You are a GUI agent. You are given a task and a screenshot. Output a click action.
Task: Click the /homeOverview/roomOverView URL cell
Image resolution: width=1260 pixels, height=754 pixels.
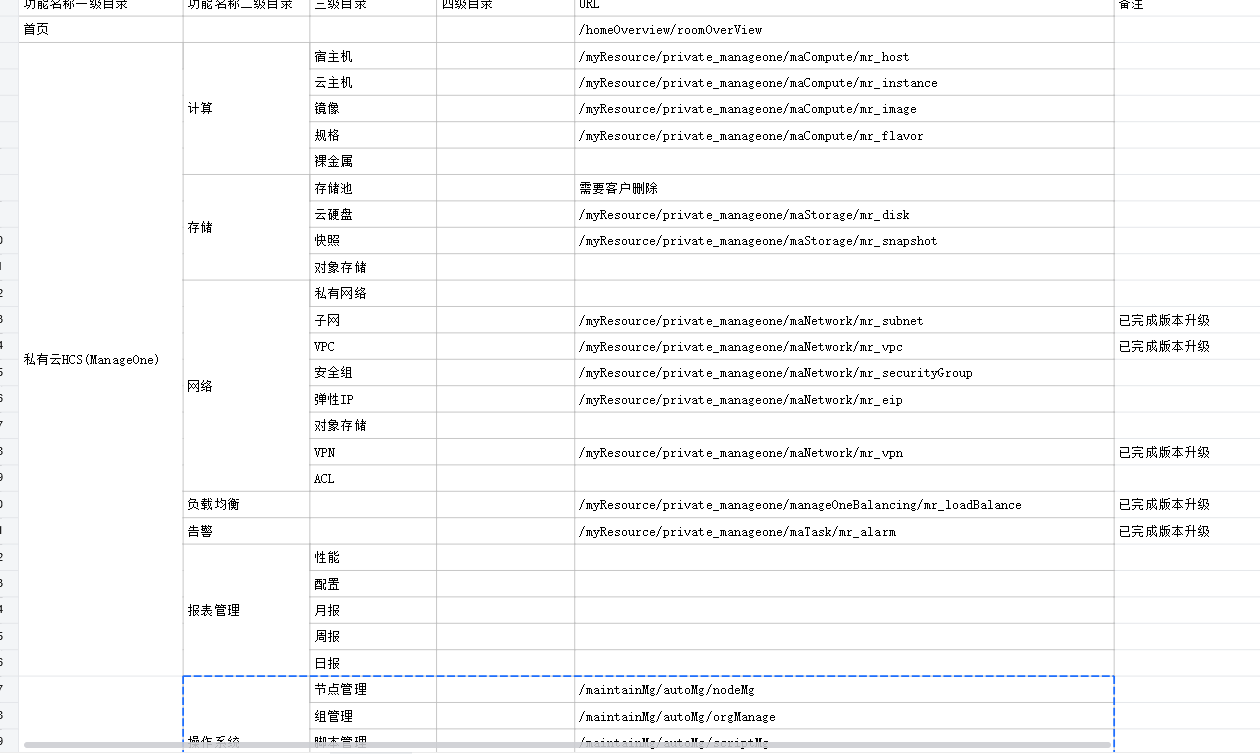click(843, 30)
